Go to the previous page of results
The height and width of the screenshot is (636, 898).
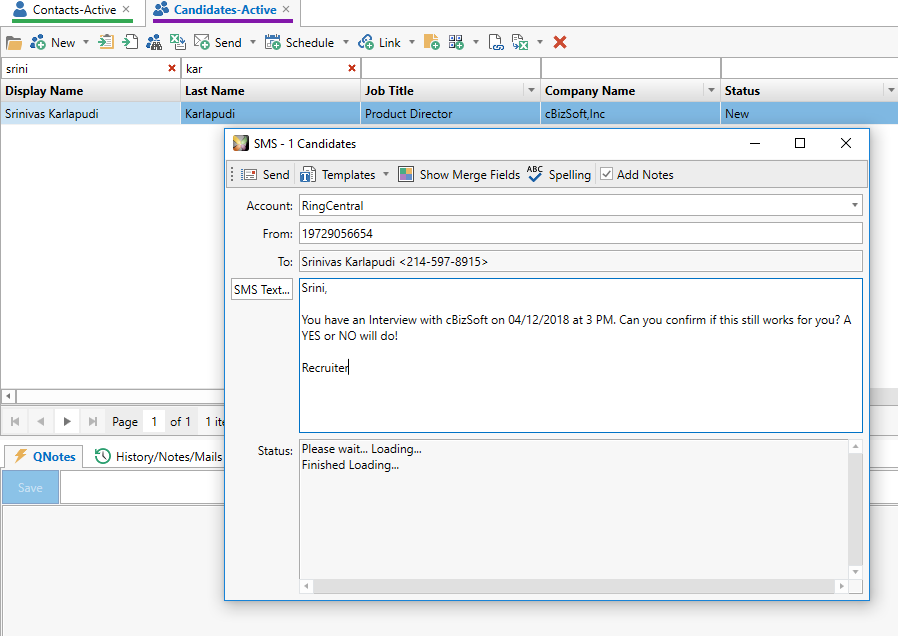pyautogui.click(x=41, y=422)
